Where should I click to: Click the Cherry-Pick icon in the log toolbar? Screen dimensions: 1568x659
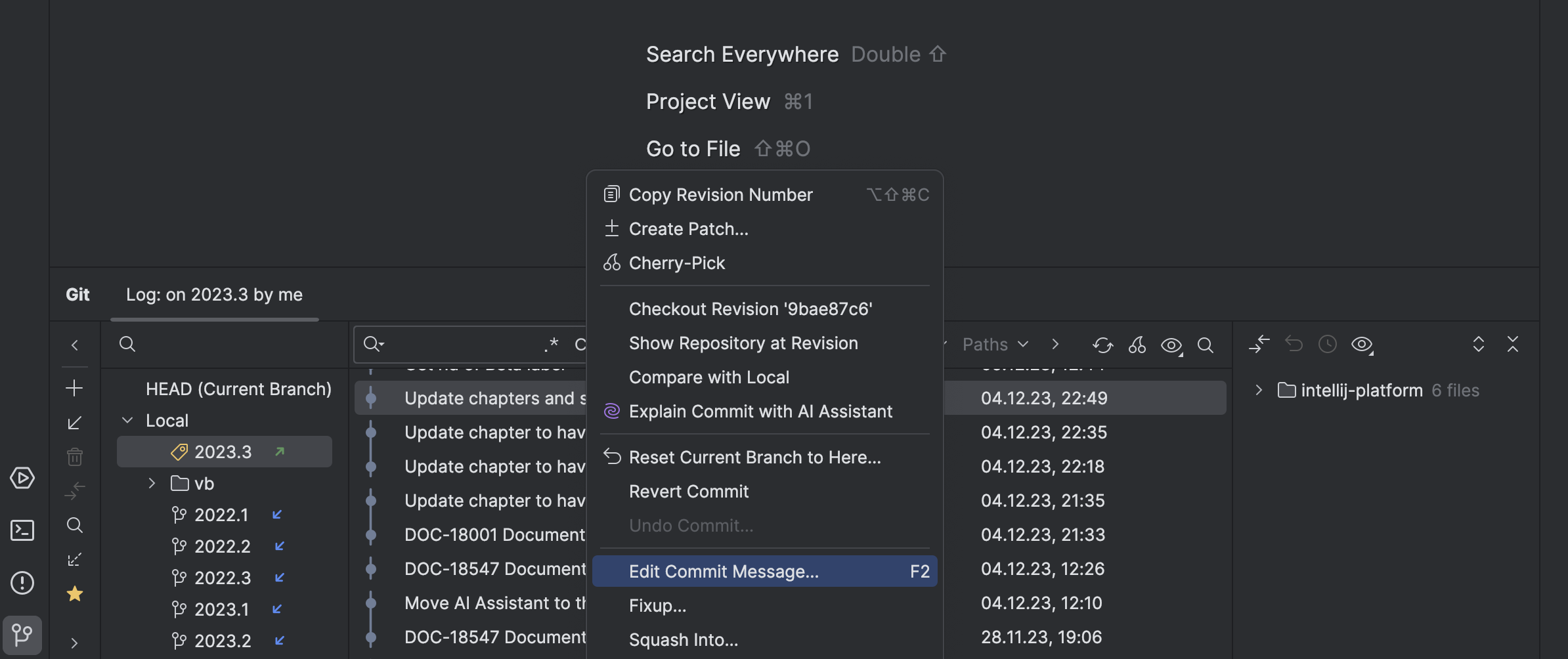point(1137,345)
